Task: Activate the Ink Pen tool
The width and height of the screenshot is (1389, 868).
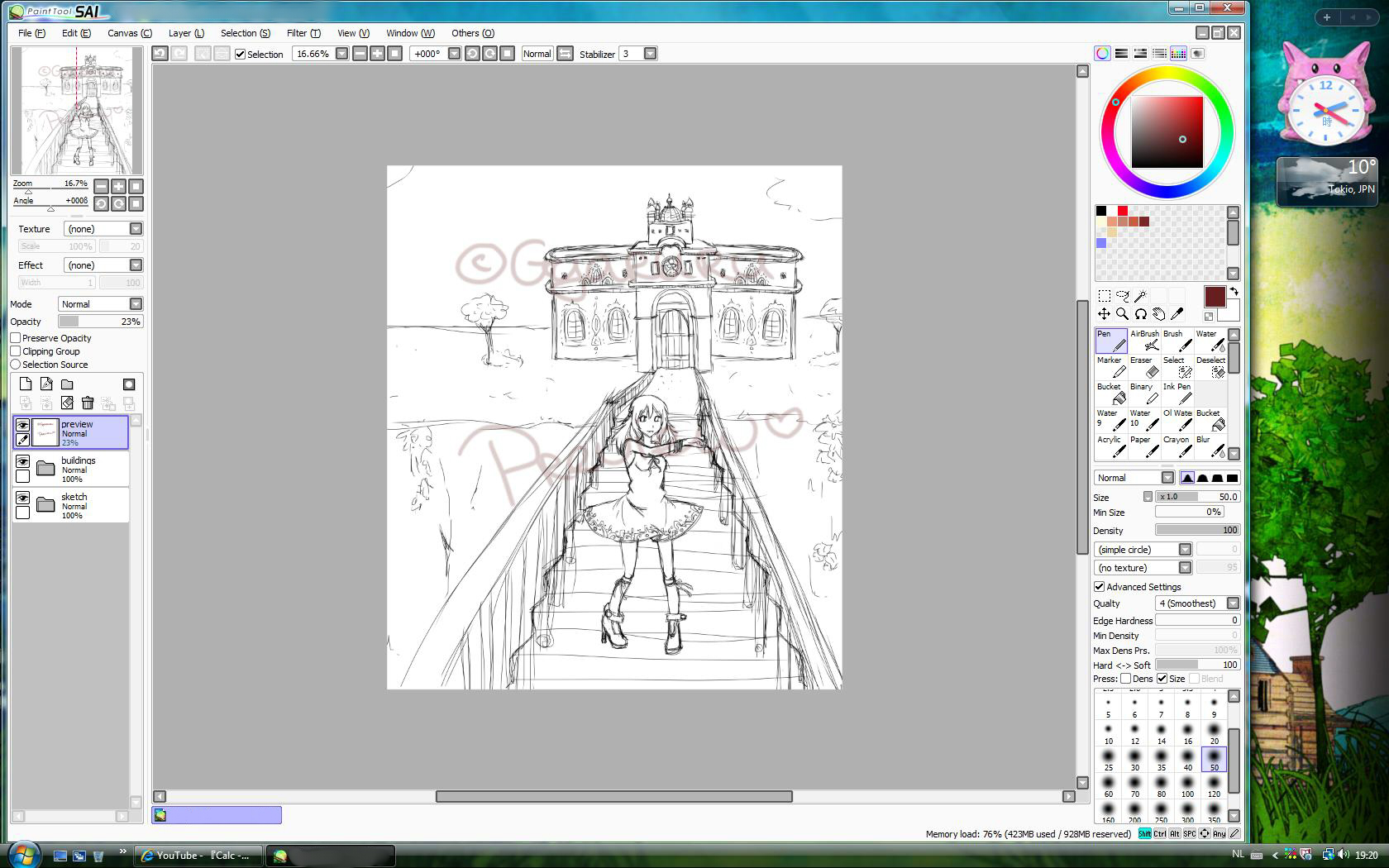Action: pyautogui.click(x=1177, y=393)
